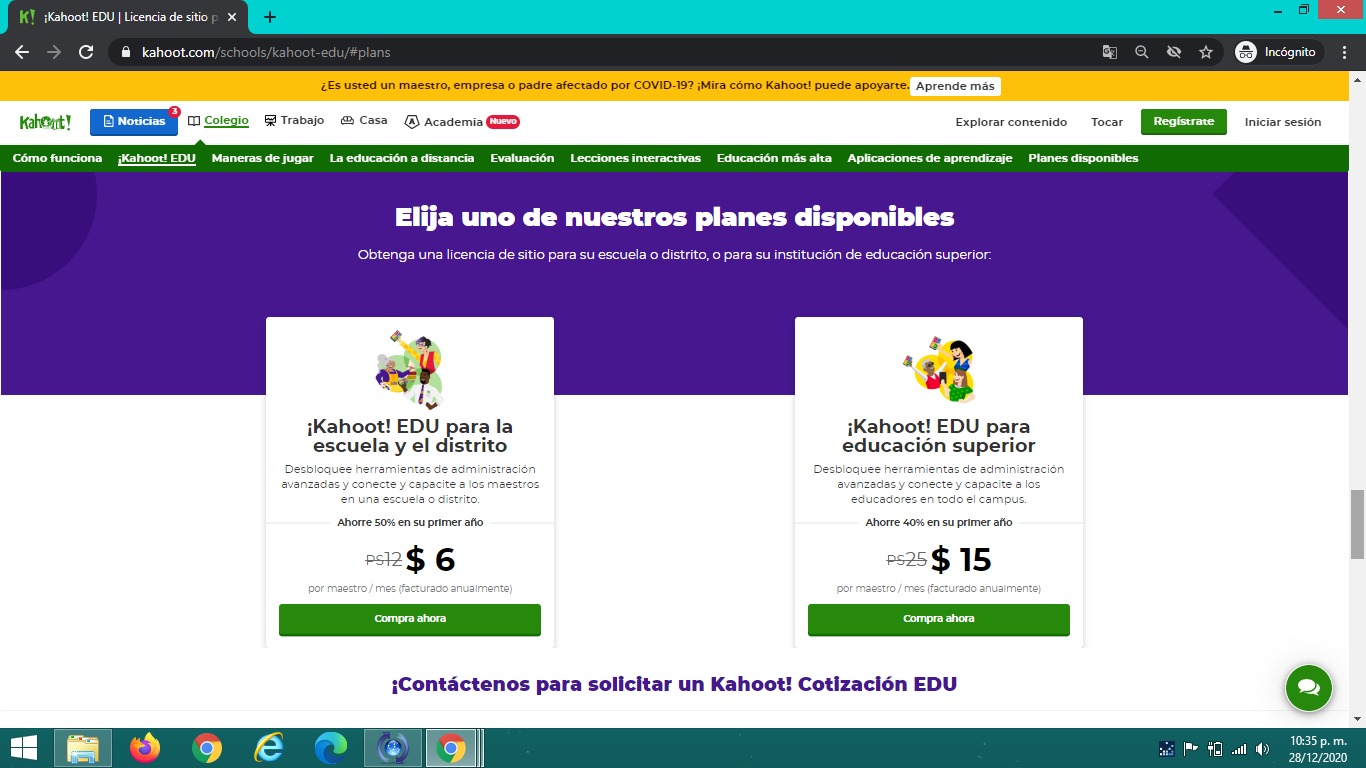Open Educación más alta menu item
This screenshot has width=1366, height=768.
coord(774,158)
